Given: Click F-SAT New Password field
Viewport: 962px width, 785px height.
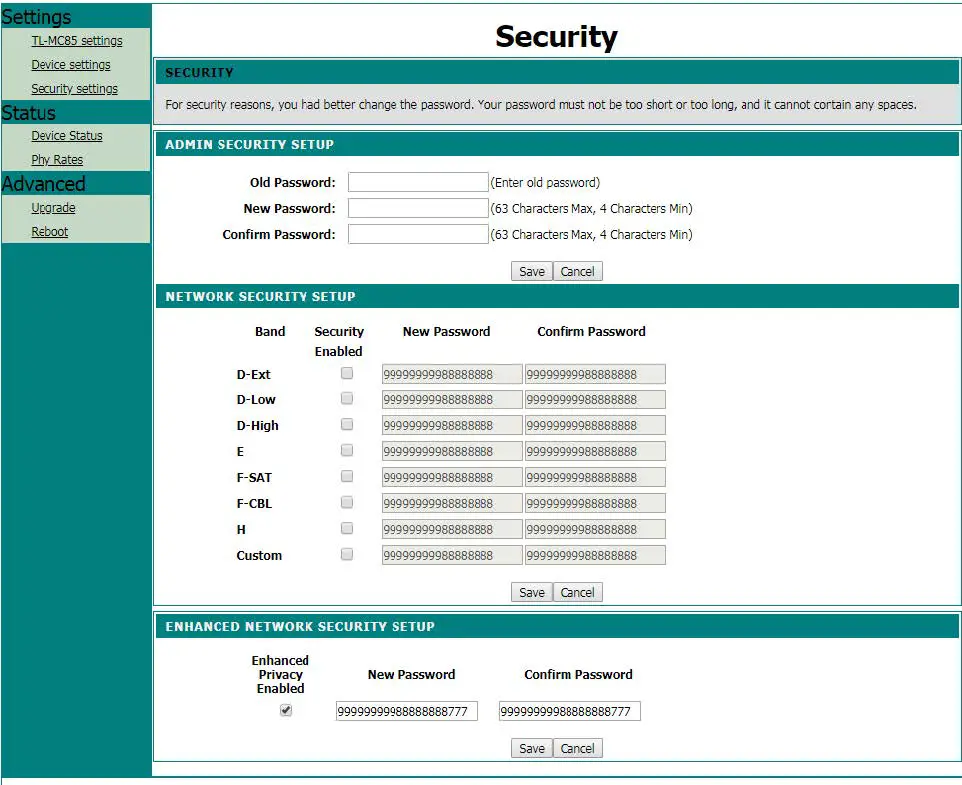Looking at the screenshot, I should pyautogui.click(x=452, y=477).
